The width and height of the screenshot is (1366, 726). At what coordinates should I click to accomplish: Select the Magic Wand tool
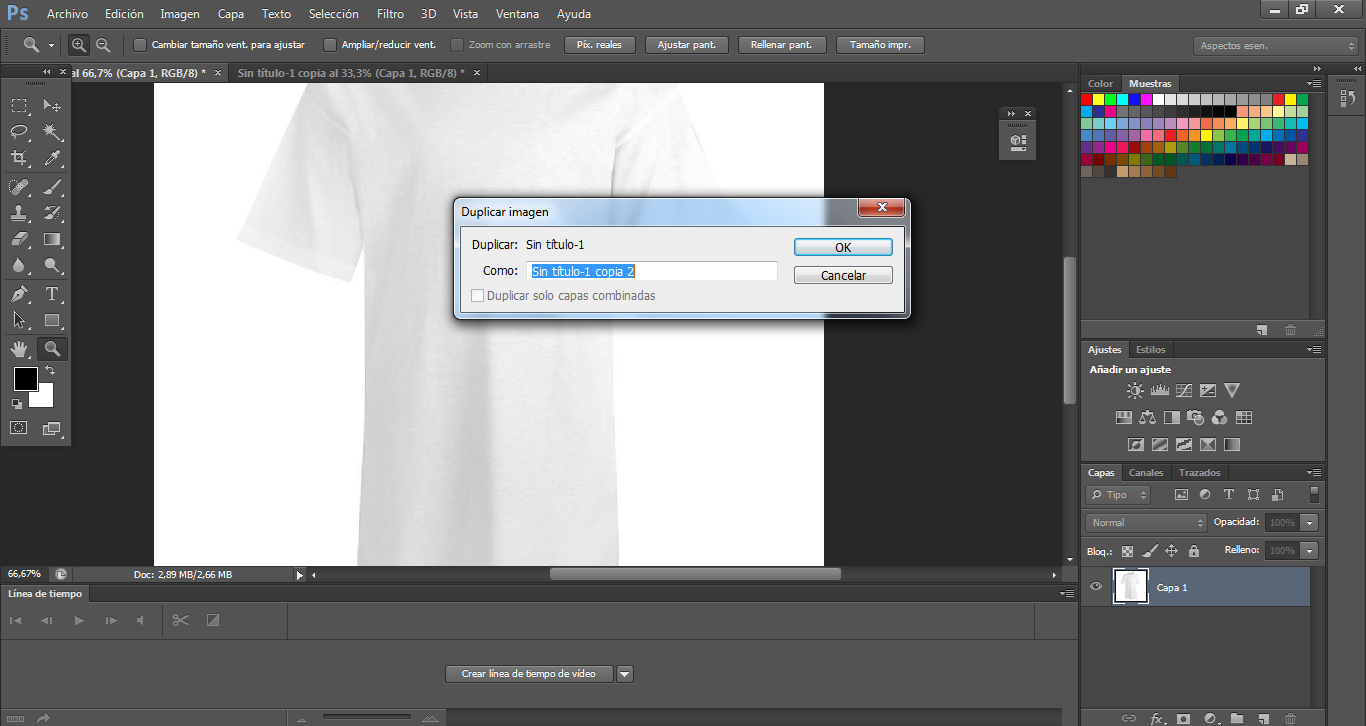(52, 132)
